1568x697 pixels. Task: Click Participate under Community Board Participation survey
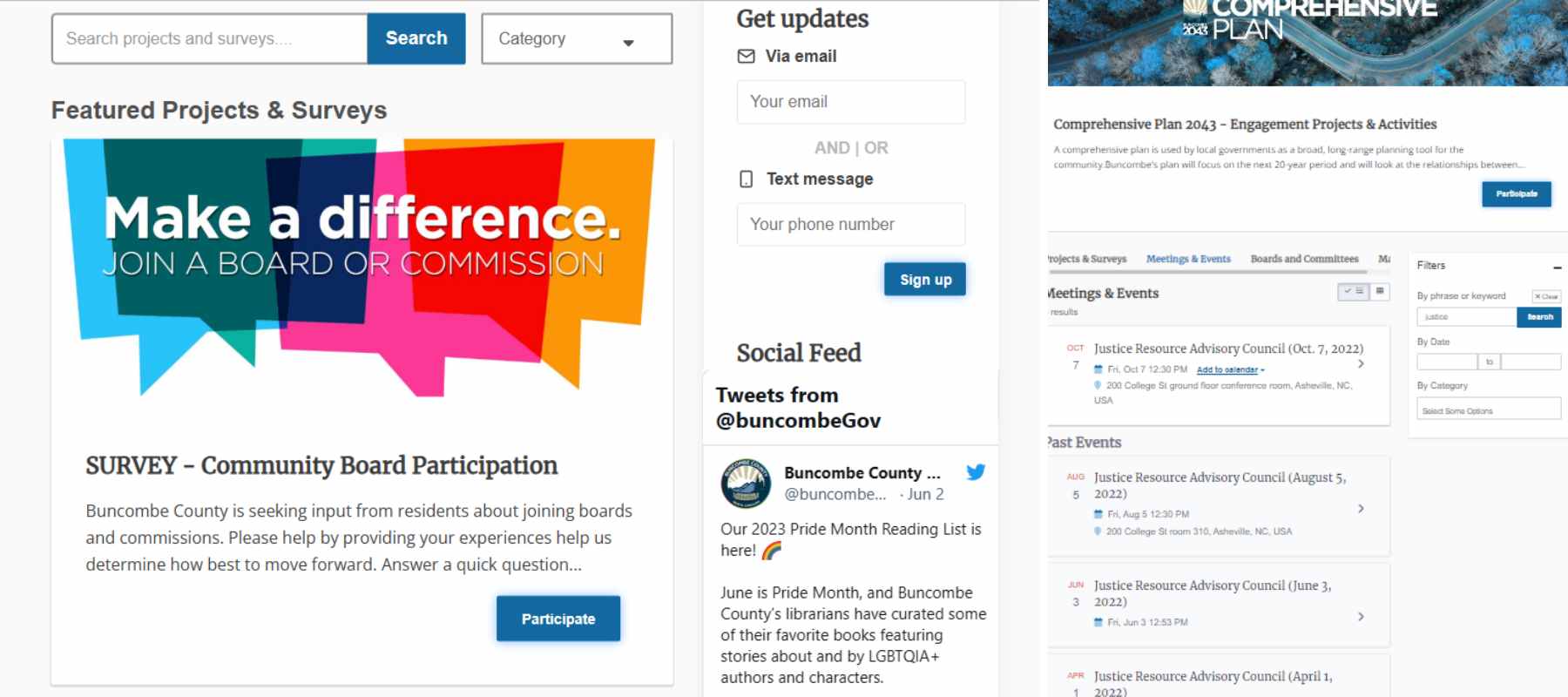coord(558,619)
